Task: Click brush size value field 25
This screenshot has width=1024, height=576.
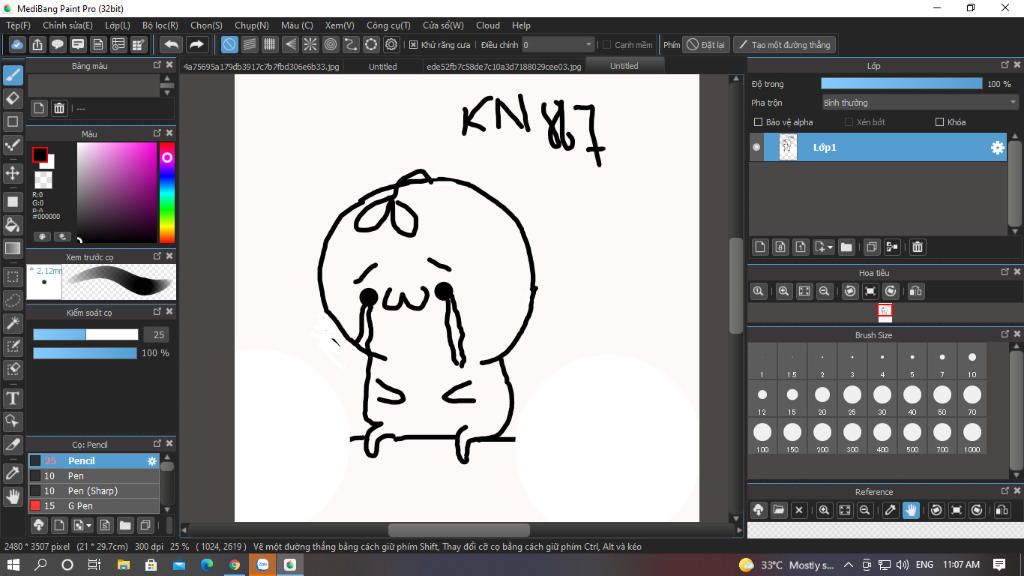Action: click(156, 334)
